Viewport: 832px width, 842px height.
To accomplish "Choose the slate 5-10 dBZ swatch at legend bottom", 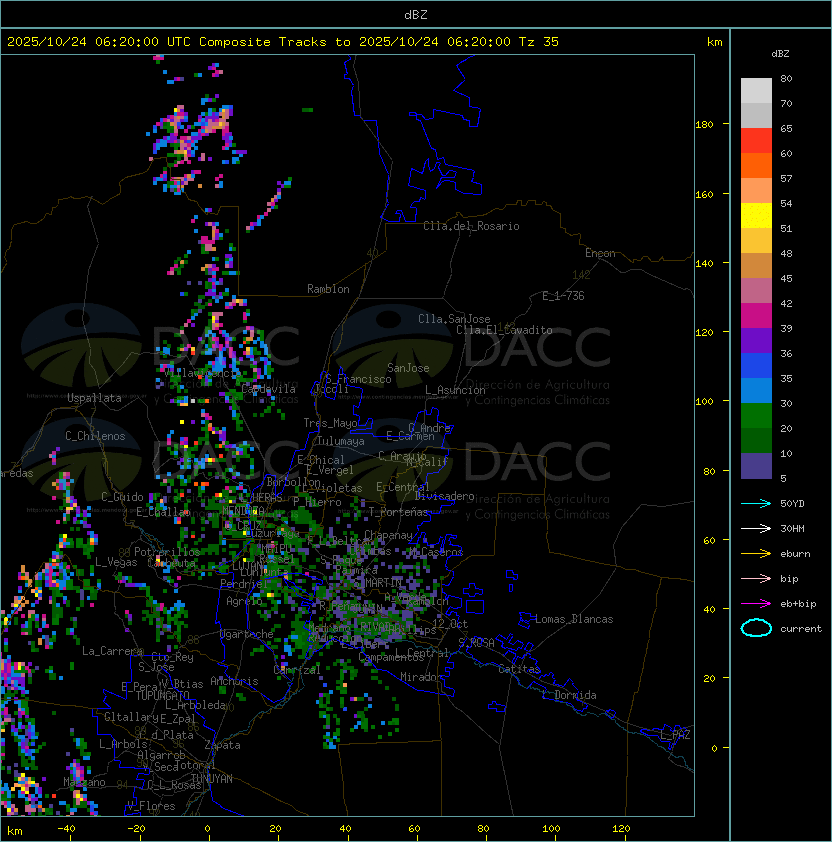I will (756, 466).
